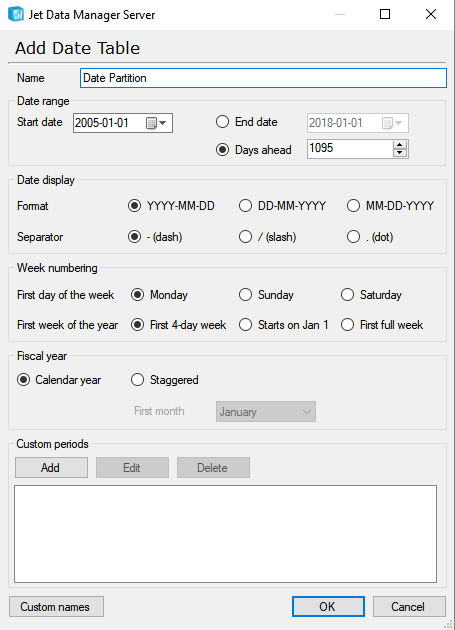Open the Custom names dialog

(x=56, y=607)
